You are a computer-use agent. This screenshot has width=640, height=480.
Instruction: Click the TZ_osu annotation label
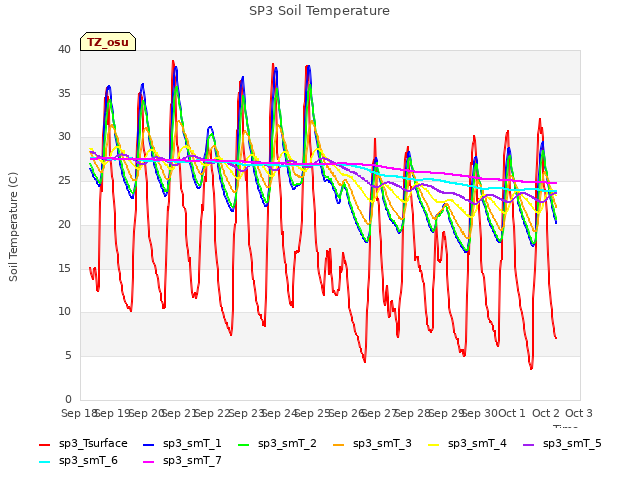coord(108,42)
